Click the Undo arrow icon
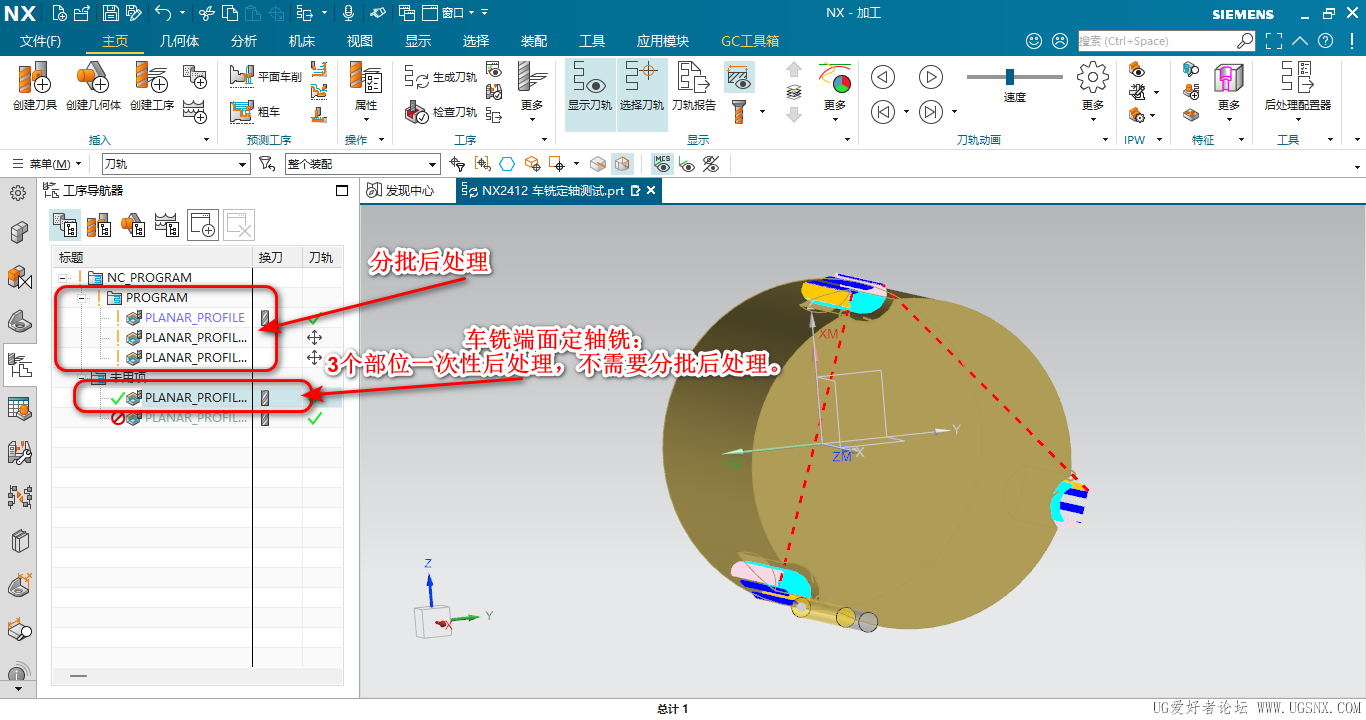 coord(163,13)
